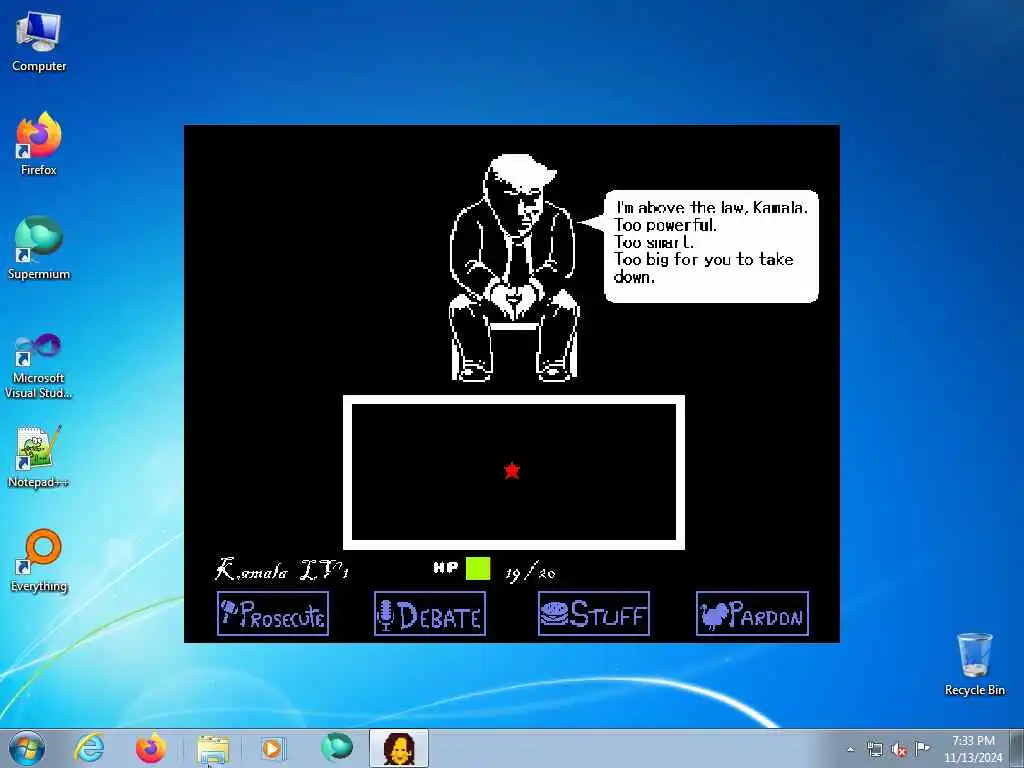Show hidden tray icons arrow
1024x768 pixels.
[850, 749]
